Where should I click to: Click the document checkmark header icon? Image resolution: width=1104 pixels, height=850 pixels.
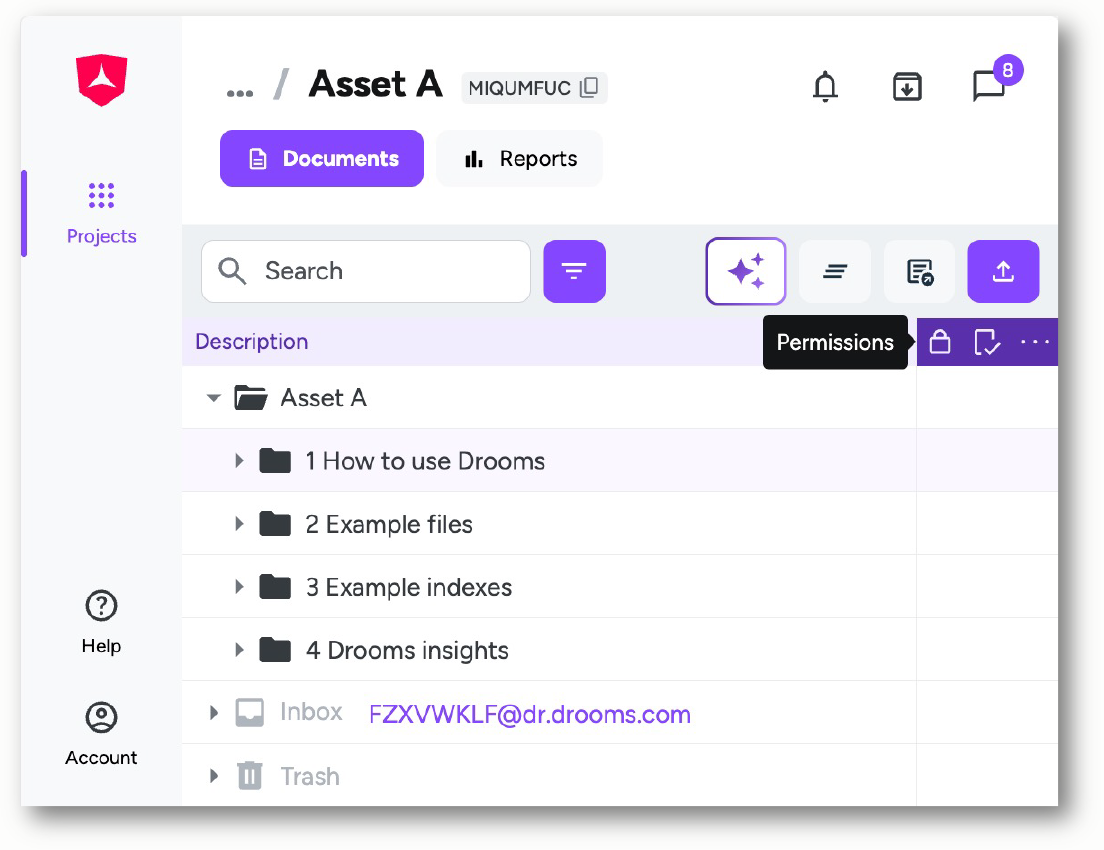(x=987, y=342)
